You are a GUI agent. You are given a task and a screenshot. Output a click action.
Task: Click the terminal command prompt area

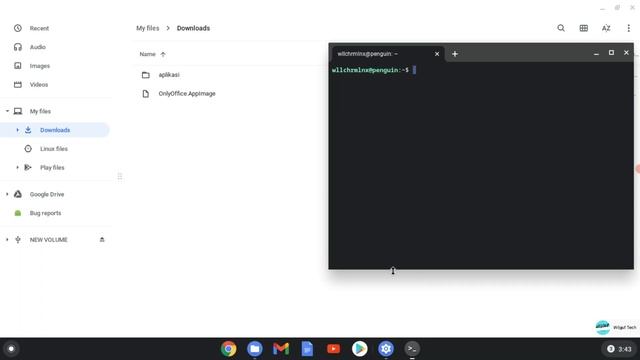pyautogui.click(x=481, y=165)
